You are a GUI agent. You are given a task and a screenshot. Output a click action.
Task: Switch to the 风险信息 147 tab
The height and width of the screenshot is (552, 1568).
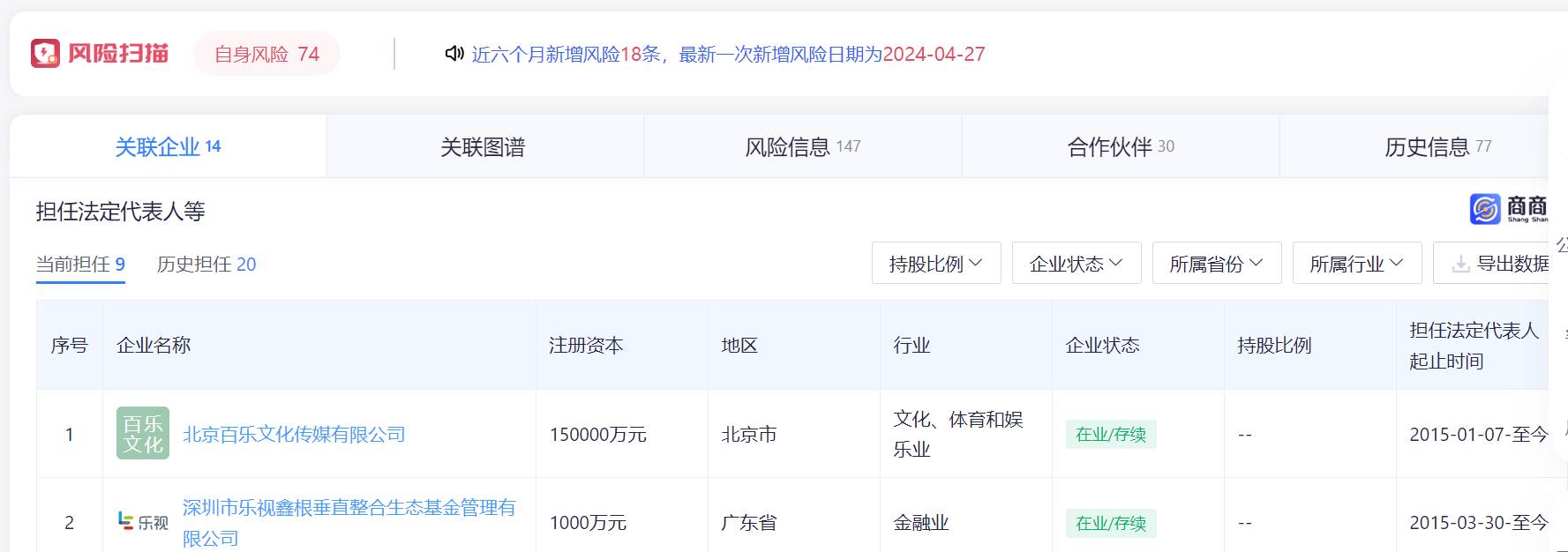click(x=803, y=146)
